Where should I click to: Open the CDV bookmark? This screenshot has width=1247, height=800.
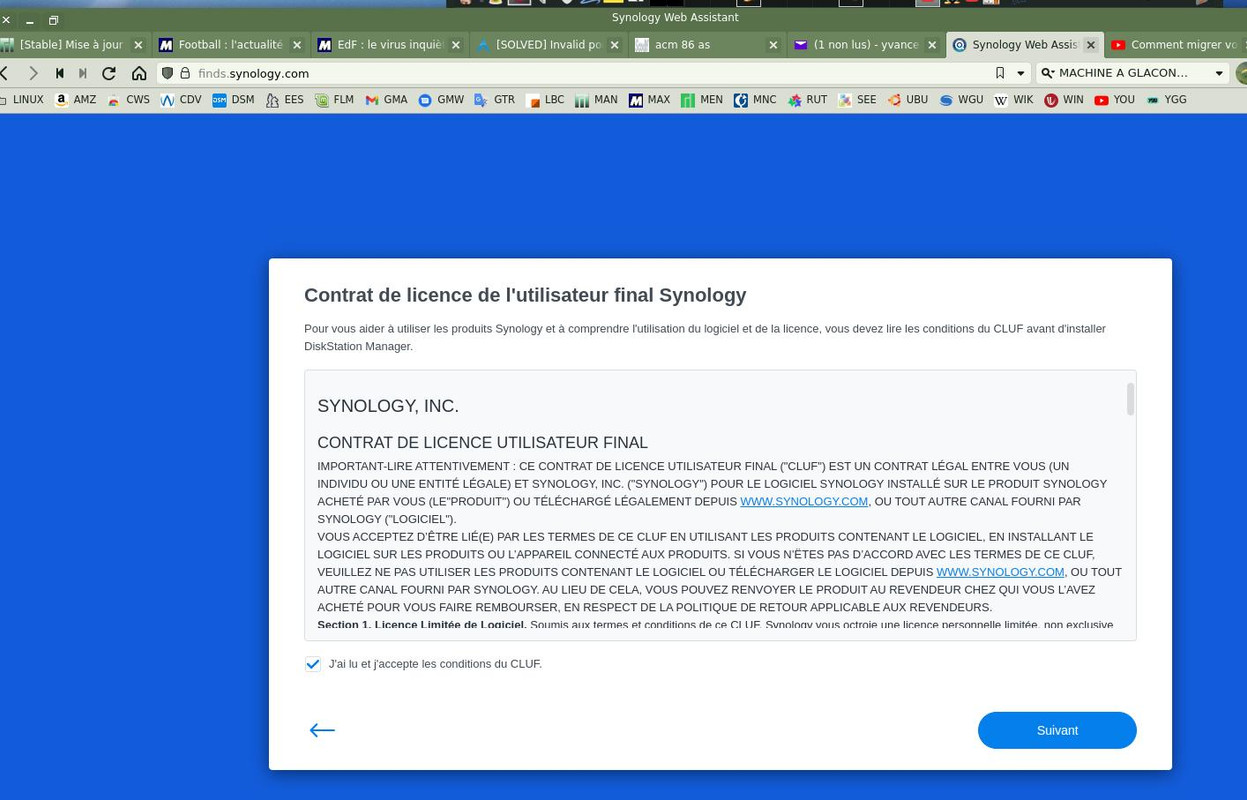(x=181, y=100)
